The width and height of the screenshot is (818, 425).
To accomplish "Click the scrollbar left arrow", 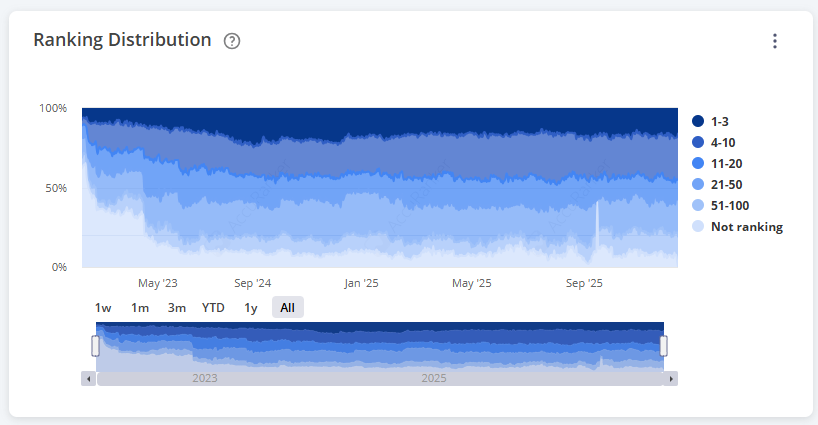I will pyautogui.click(x=89, y=379).
